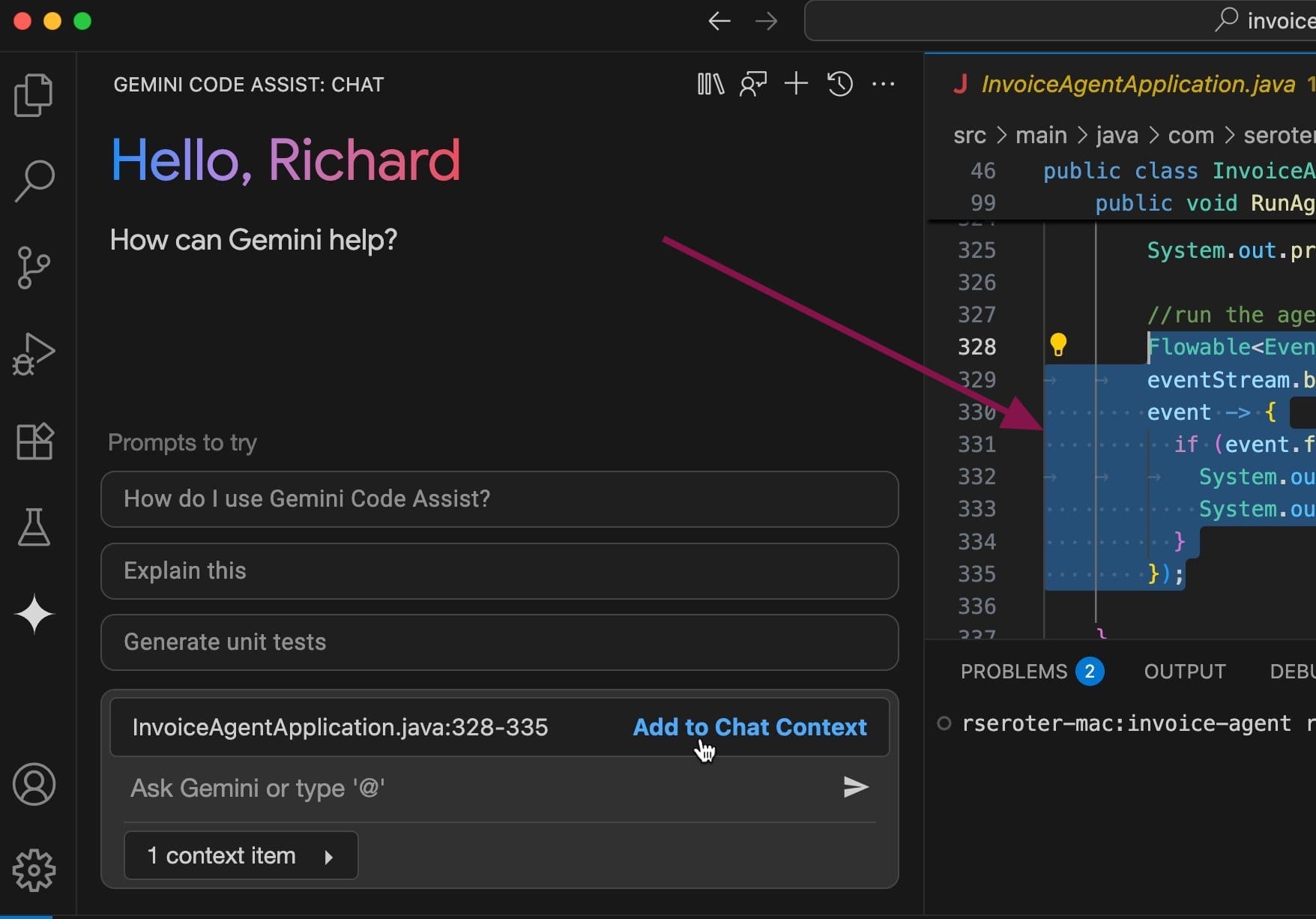
Task: Click the command center search box
Action: pyautogui.click(x=1060, y=20)
